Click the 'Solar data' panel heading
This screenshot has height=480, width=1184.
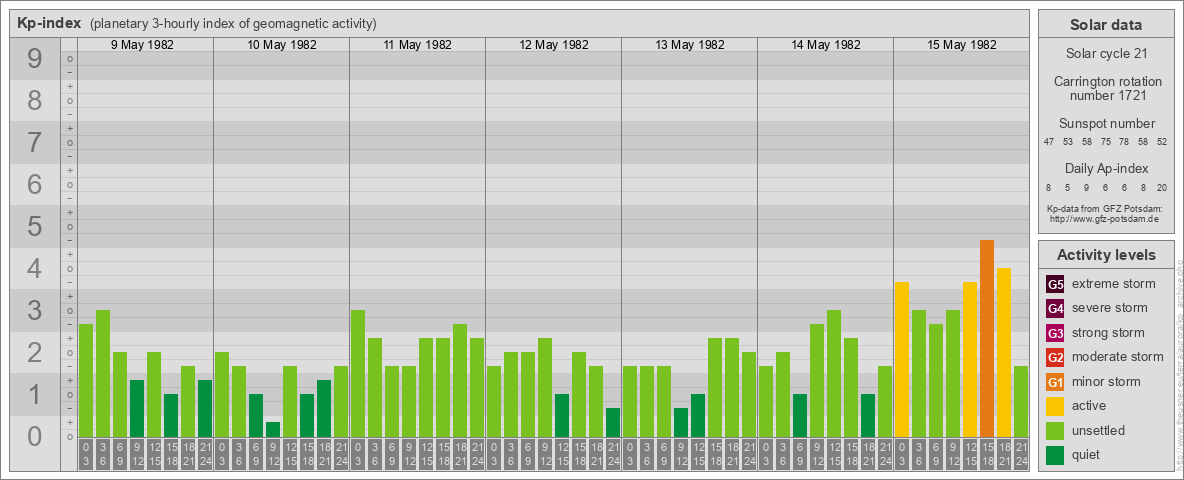click(x=1106, y=25)
